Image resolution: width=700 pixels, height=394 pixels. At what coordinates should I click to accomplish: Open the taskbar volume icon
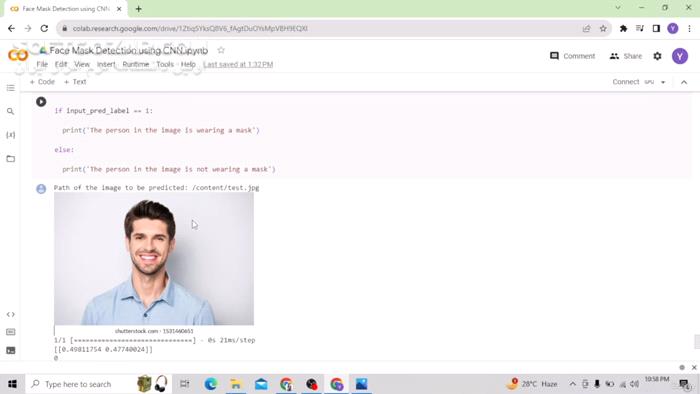[634, 384]
